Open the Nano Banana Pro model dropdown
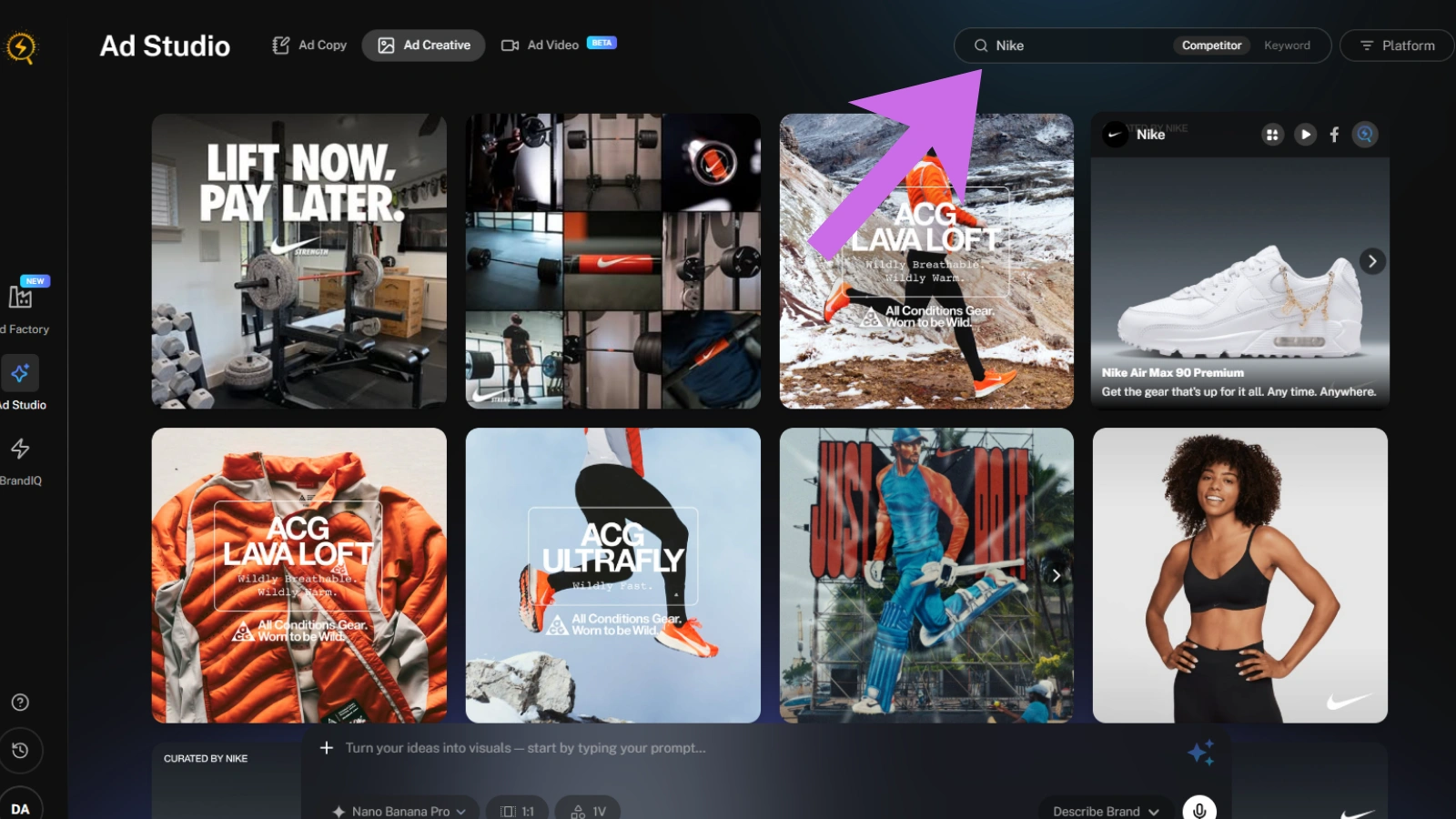 (x=400, y=810)
